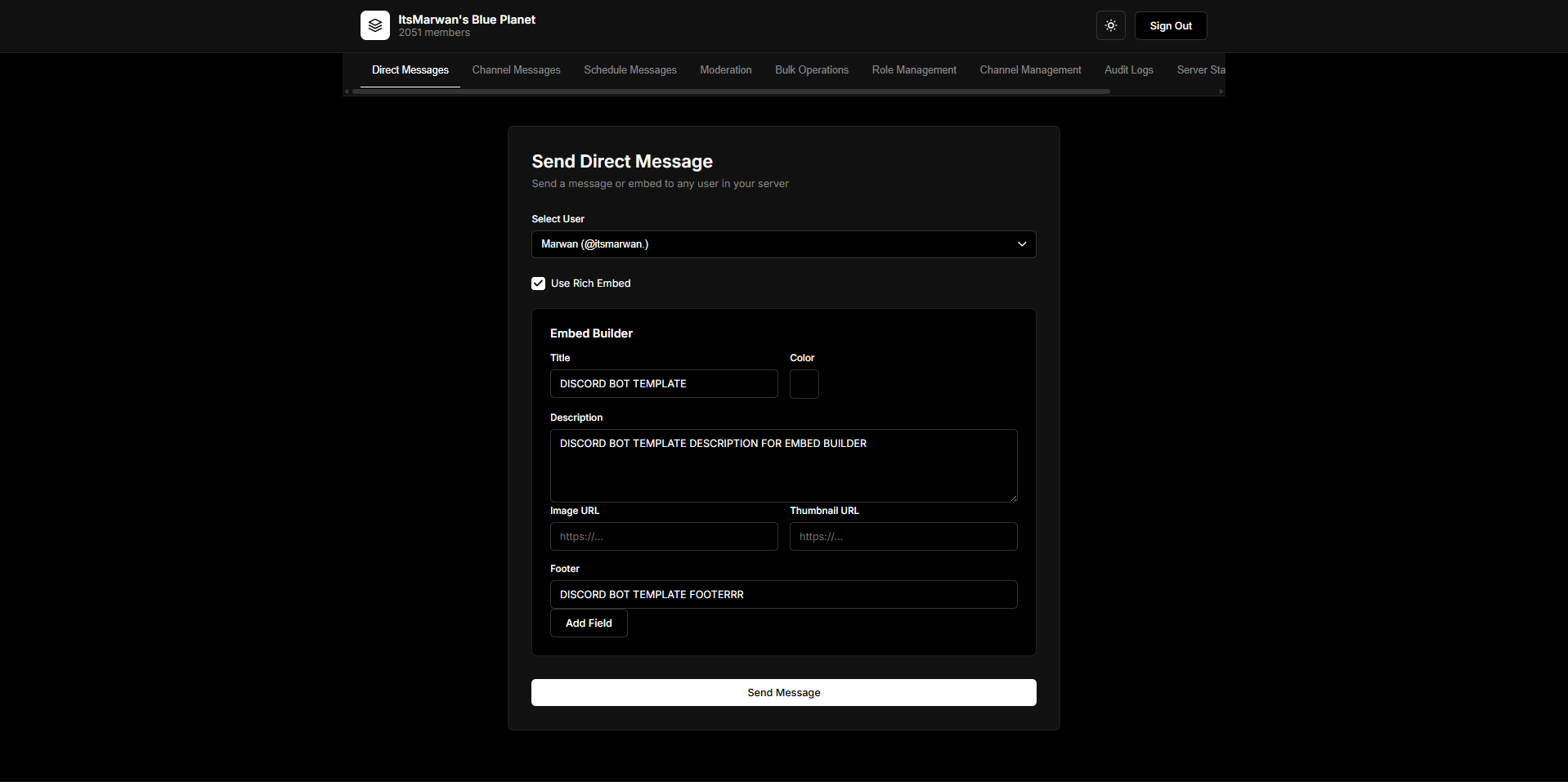This screenshot has height=782, width=1568.
Task: Open the partially visible Server Stats tab
Action: point(1200,70)
